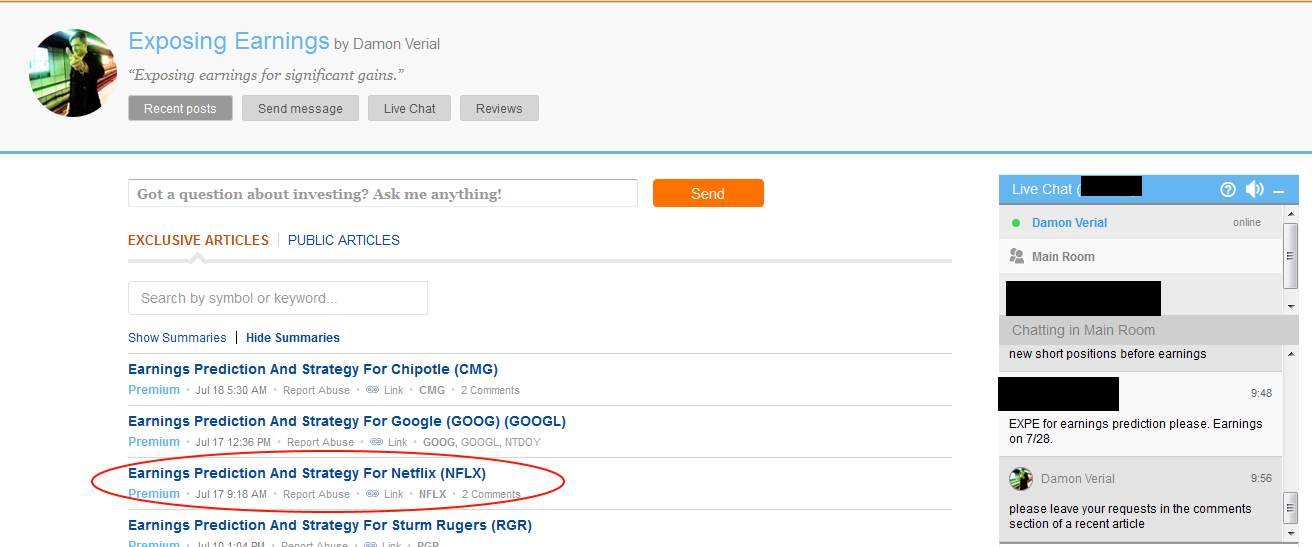Open the Netflix (NFLX) earnings article
This screenshot has height=547, width=1312.
(307, 473)
